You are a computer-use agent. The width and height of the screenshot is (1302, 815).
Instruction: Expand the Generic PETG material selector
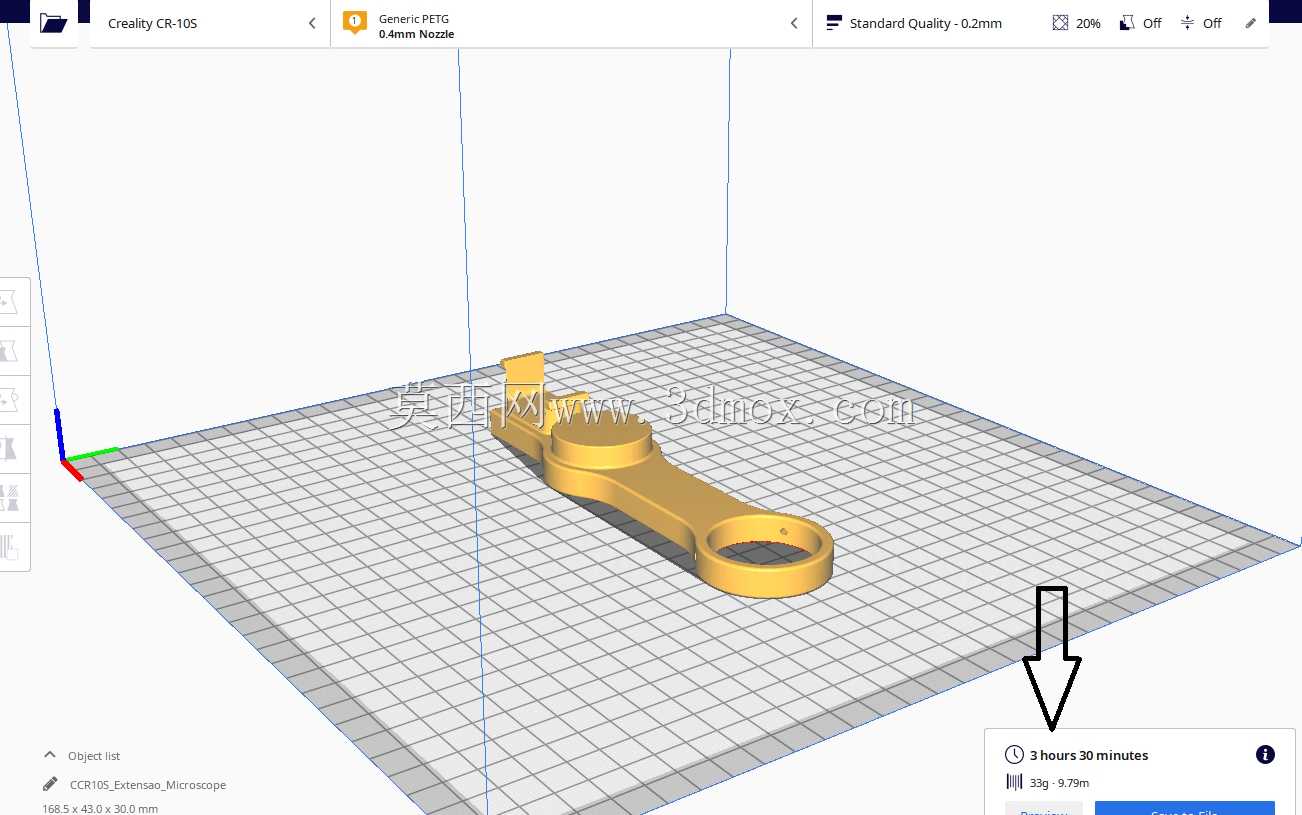click(571, 23)
